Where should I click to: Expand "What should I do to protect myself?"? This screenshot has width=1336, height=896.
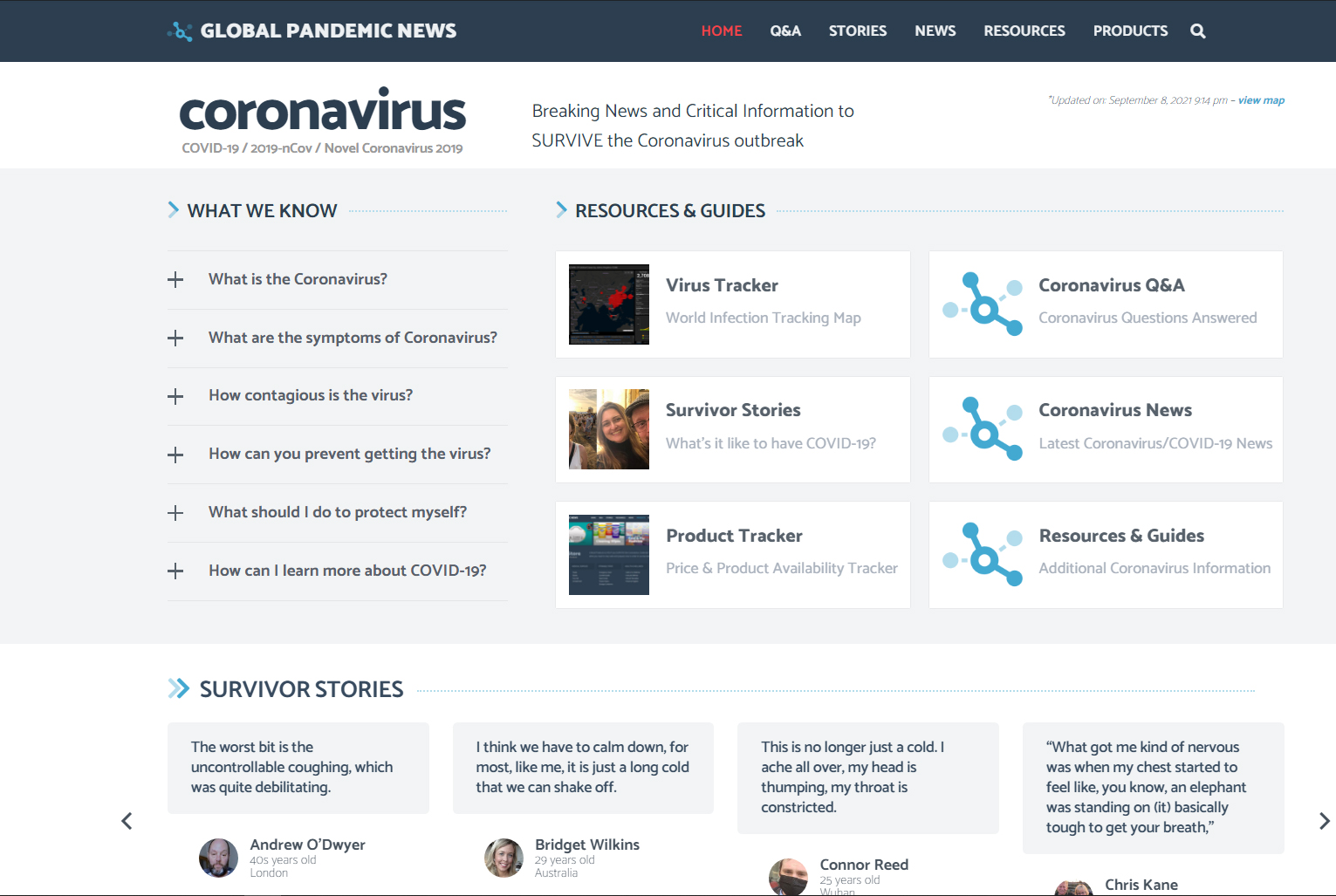(175, 513)
